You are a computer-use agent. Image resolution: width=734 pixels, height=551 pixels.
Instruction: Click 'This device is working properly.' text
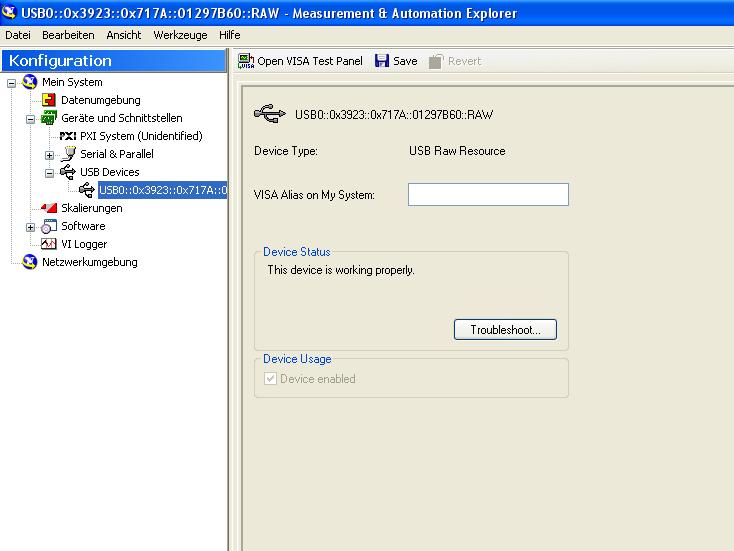[341, 270]
